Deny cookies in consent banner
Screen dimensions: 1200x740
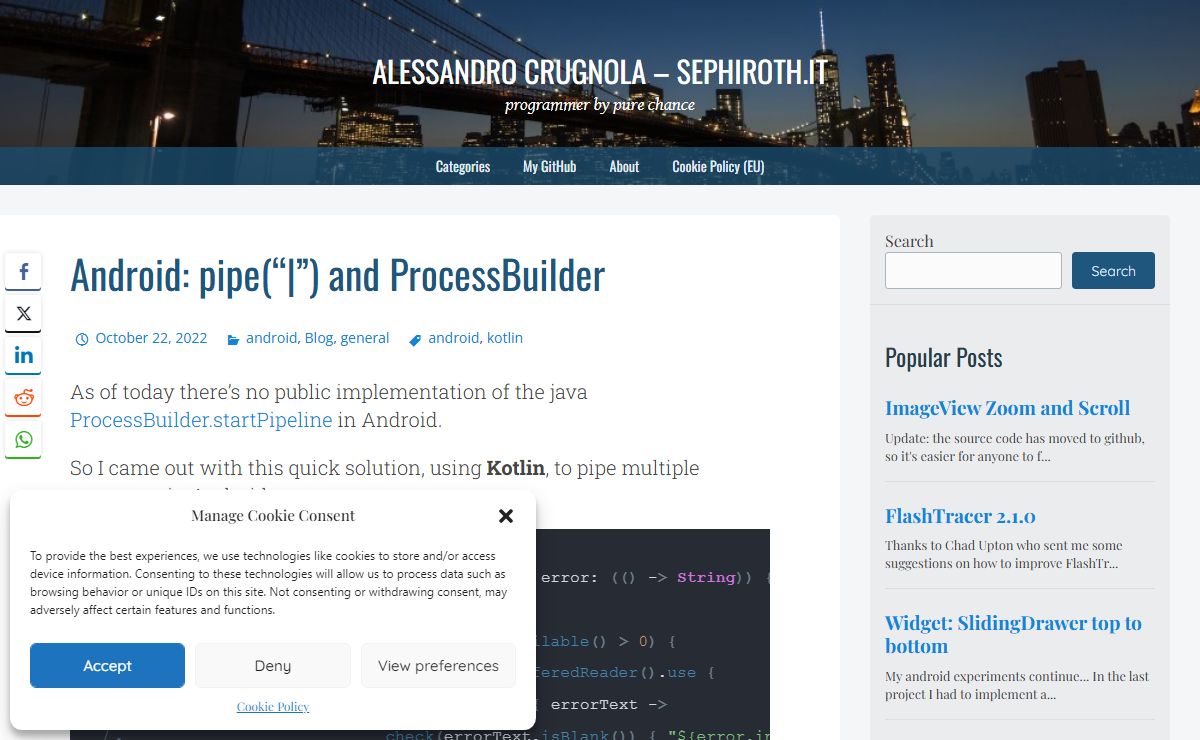[x=272, y=666]
